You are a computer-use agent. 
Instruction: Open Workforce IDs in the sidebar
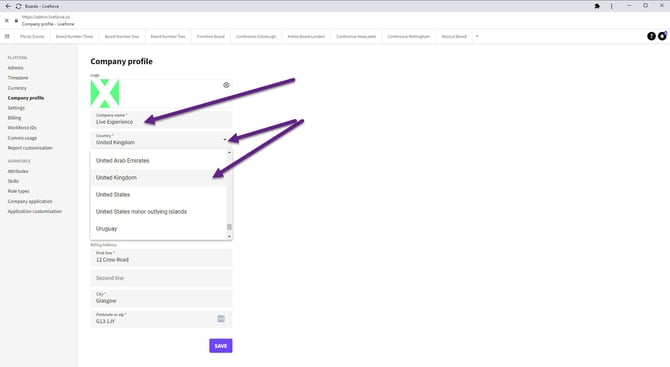pyautogui.click(x=22, y=128)
